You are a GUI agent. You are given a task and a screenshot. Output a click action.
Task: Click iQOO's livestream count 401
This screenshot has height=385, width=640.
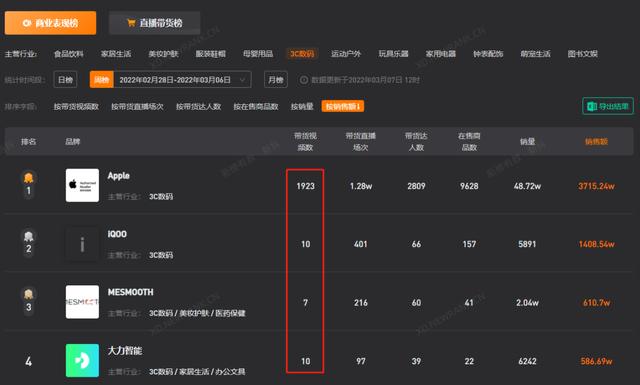coord(360,244)
